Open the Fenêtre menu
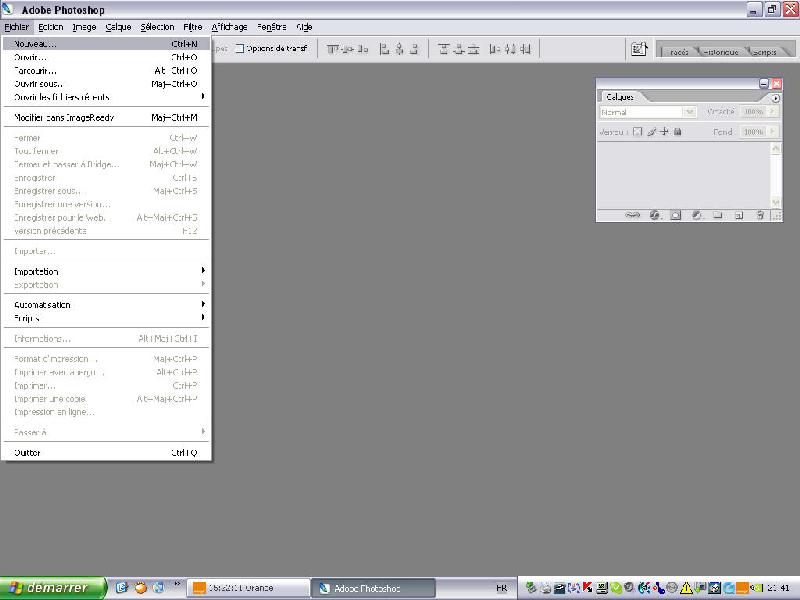 (271, 27)
